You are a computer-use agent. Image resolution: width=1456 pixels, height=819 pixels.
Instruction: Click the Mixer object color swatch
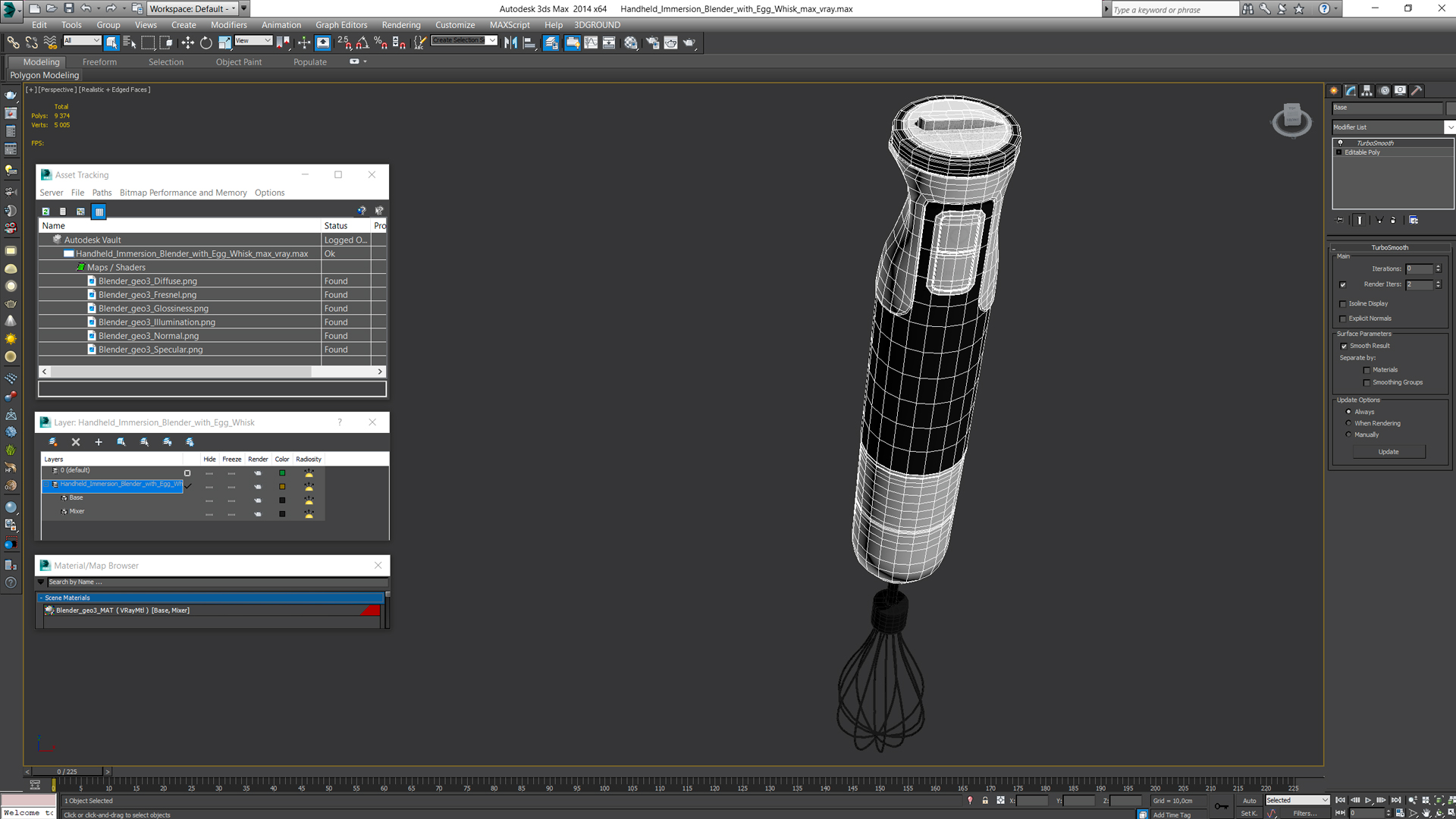(x=282, y=514)
